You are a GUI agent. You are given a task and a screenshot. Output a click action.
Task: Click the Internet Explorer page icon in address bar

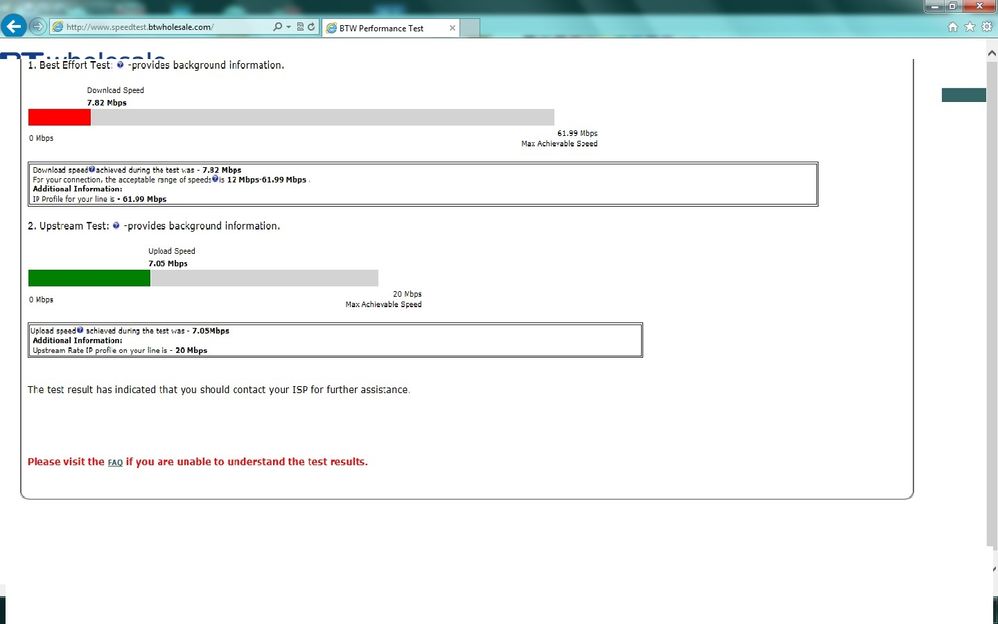click(58, 27)
